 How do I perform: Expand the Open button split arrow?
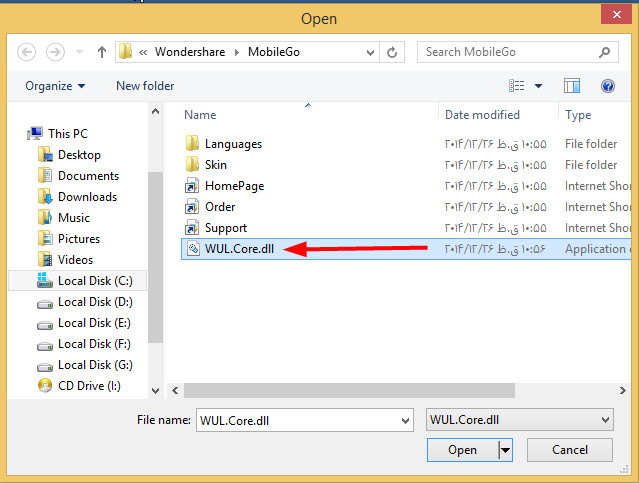pyautogui.click(x=505, y=450)
